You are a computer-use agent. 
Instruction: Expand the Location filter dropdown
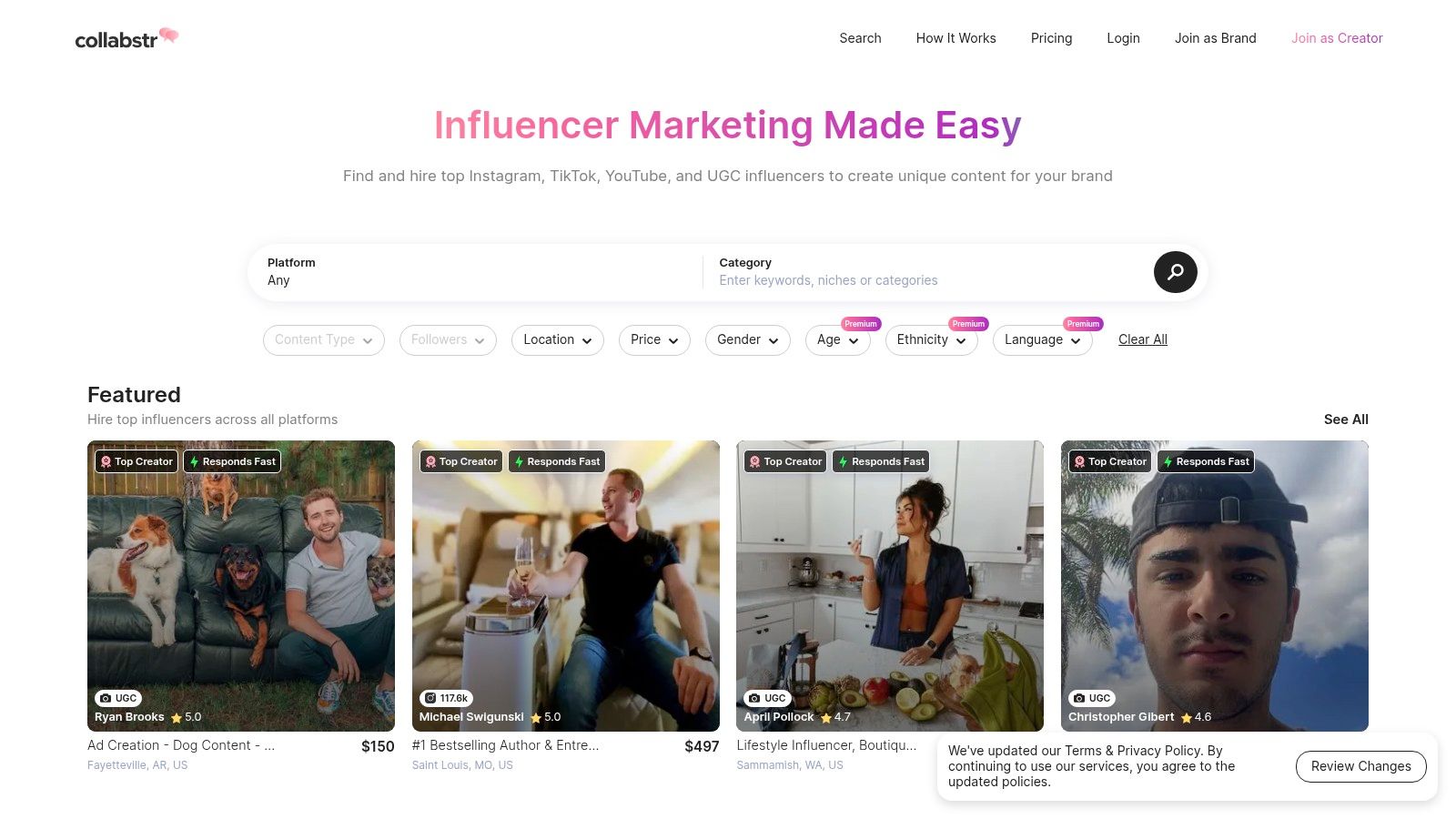[x=558, y=339]
